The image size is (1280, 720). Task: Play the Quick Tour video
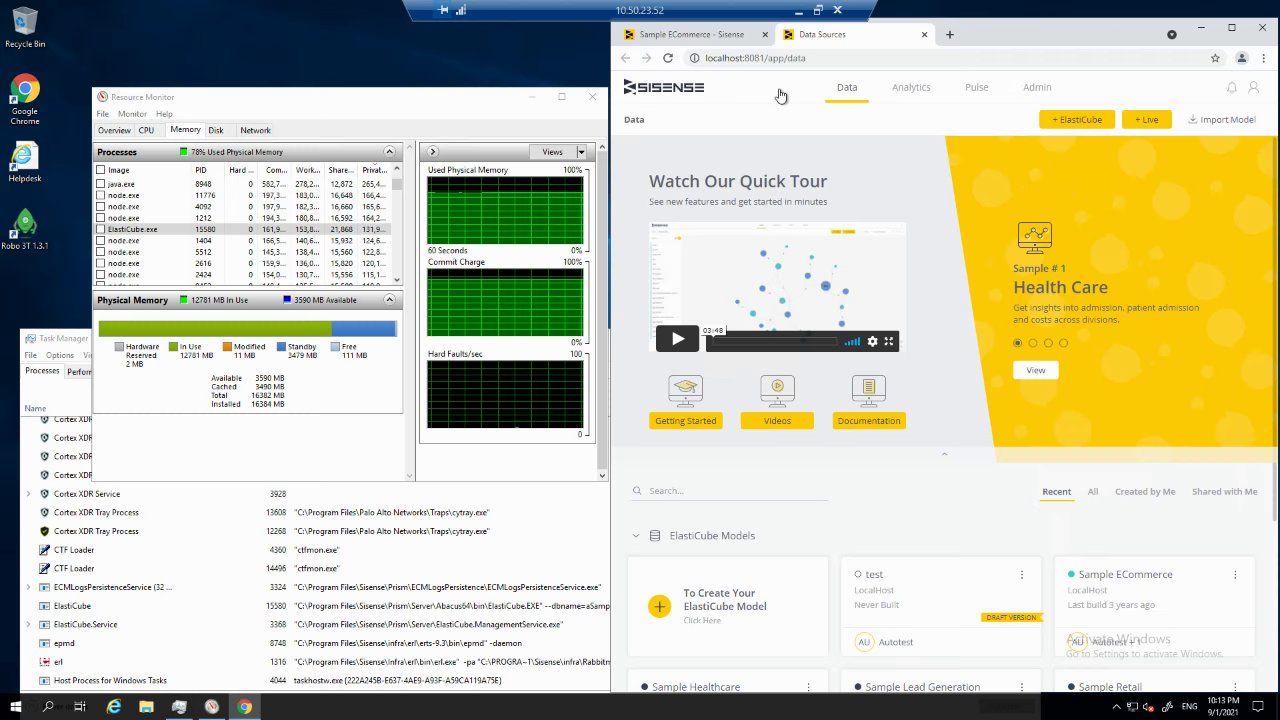point(677,339)
